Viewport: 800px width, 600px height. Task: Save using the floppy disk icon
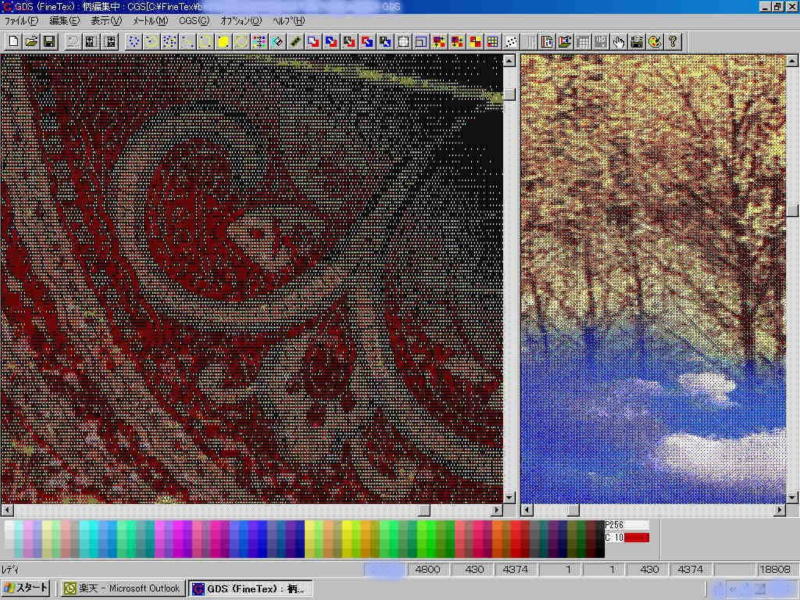[x=48, y=42]
